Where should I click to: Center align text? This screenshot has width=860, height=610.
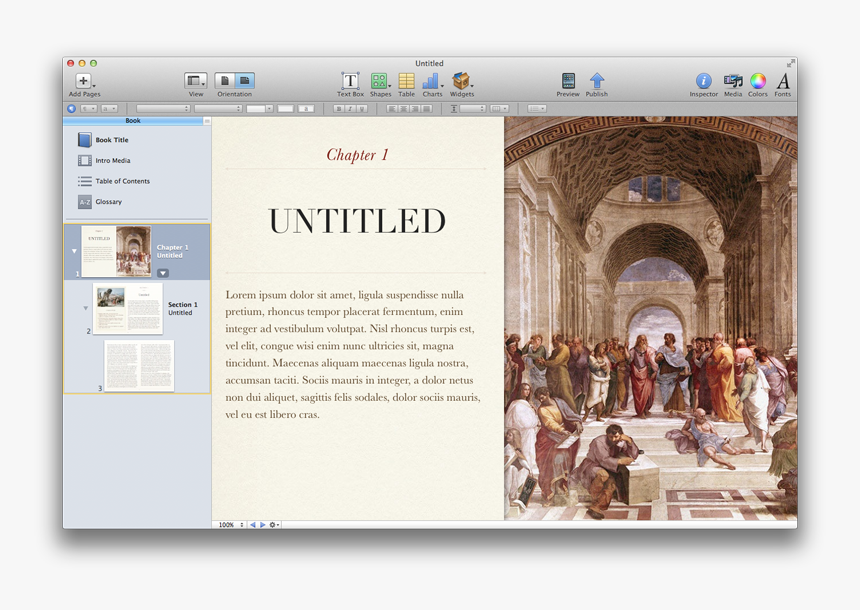point(403,109)
